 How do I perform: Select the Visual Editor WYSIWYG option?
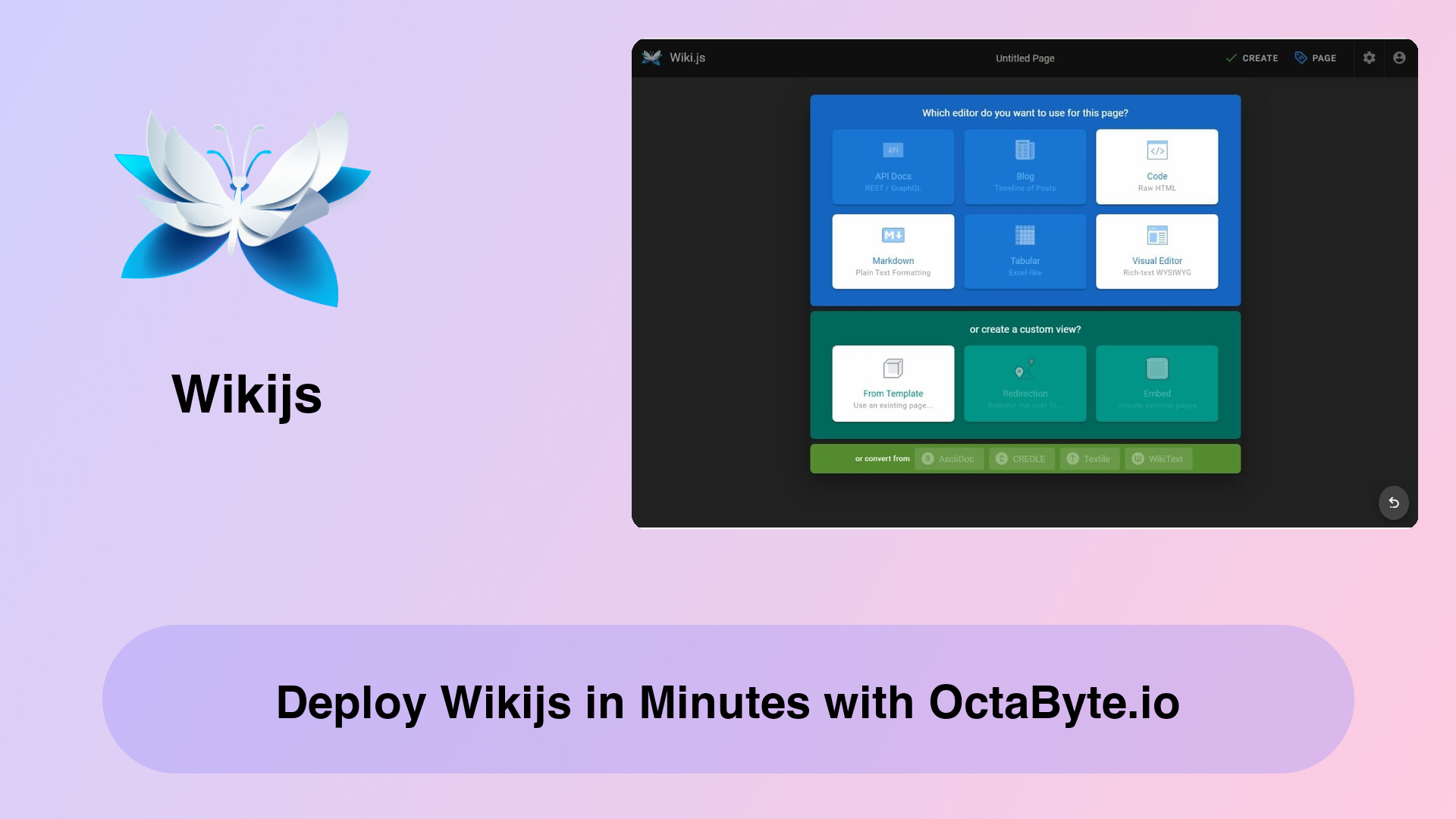coord(1157,251)
